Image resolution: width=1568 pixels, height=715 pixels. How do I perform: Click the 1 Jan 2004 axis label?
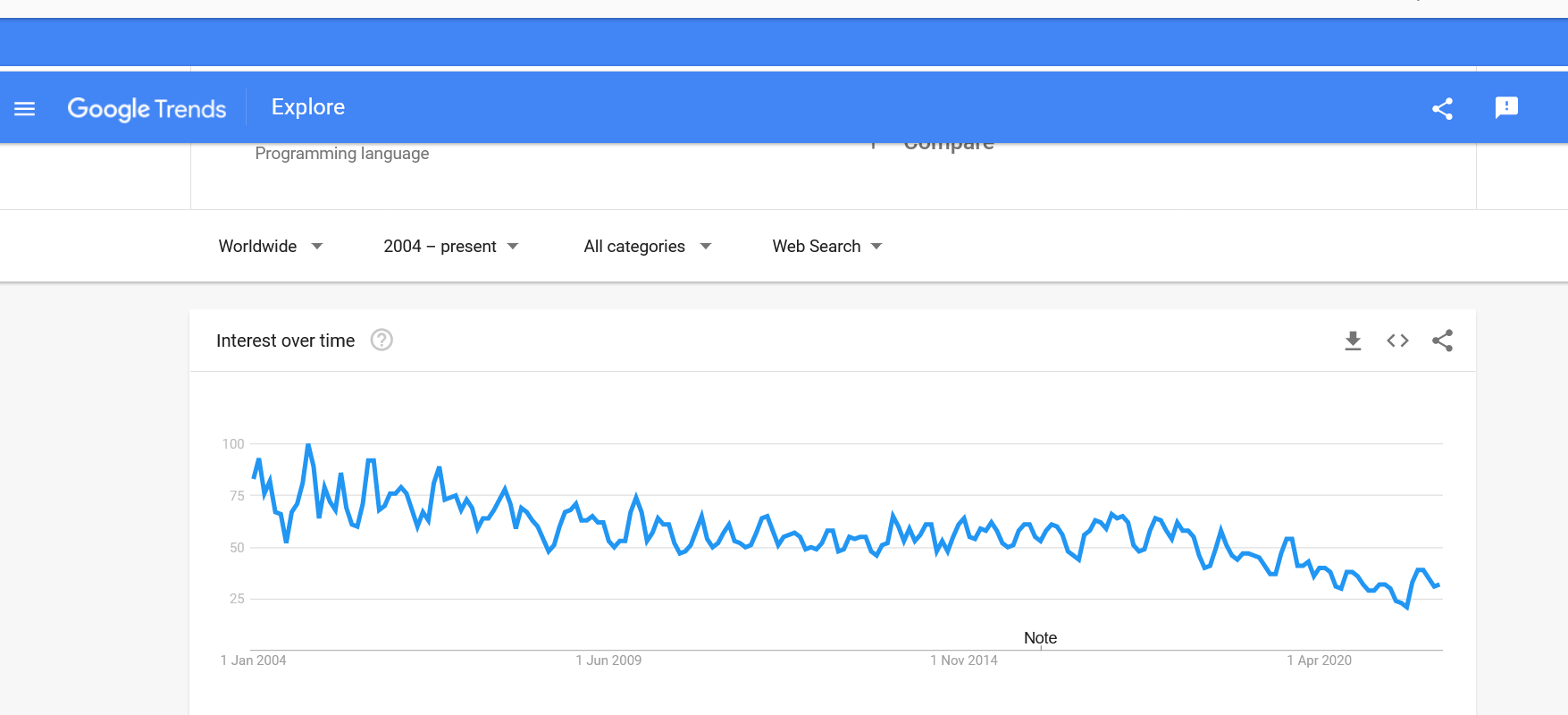point(254,660)
